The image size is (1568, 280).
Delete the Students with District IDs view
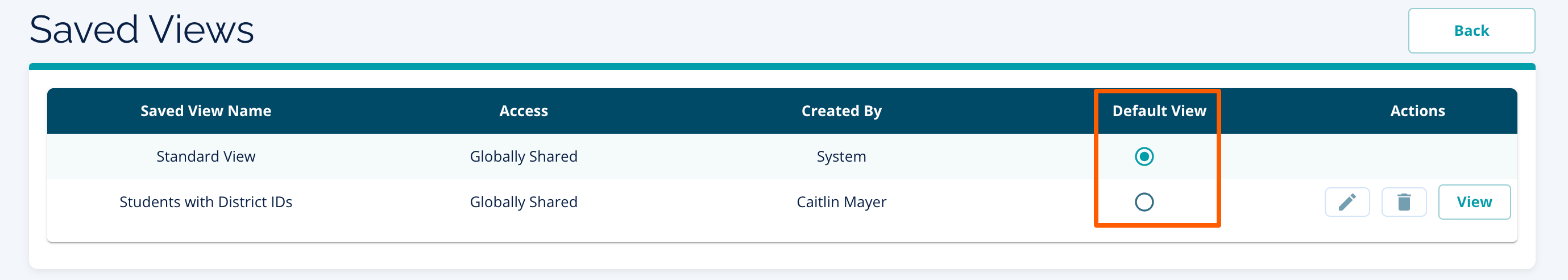point(1404,202)
